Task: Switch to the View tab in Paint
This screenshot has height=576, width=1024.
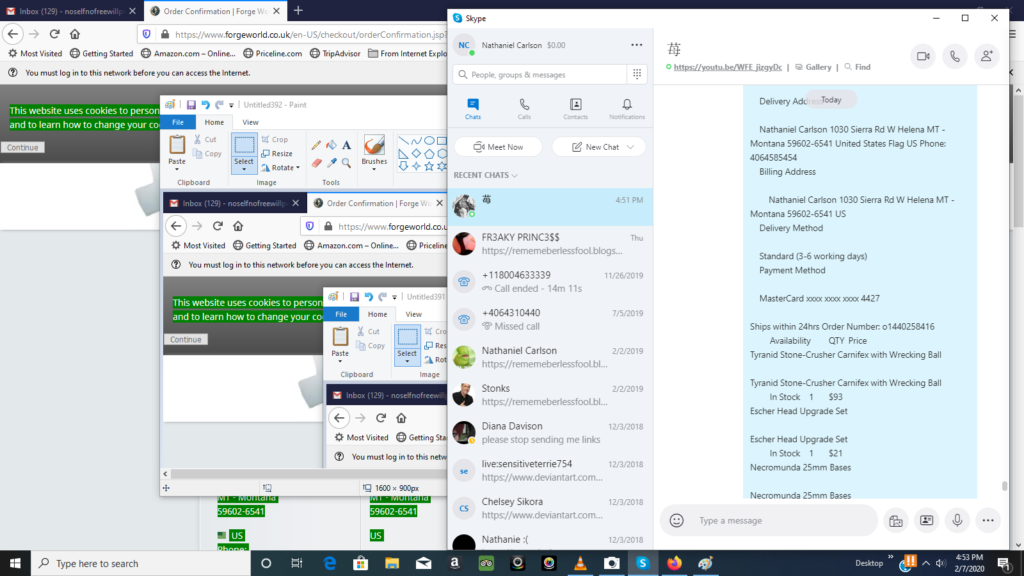Action: click(250, 122)
